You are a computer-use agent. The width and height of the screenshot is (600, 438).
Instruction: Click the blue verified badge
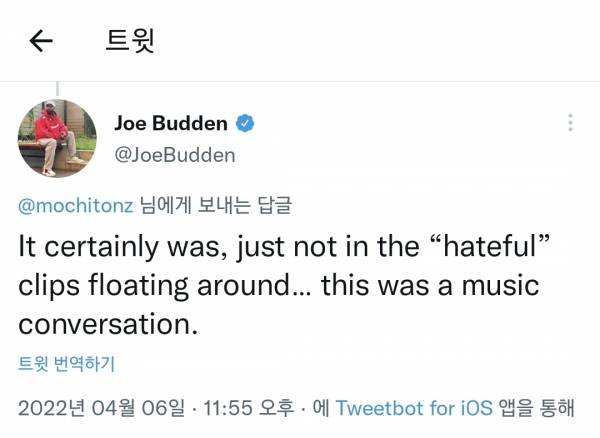coord(246,124)
